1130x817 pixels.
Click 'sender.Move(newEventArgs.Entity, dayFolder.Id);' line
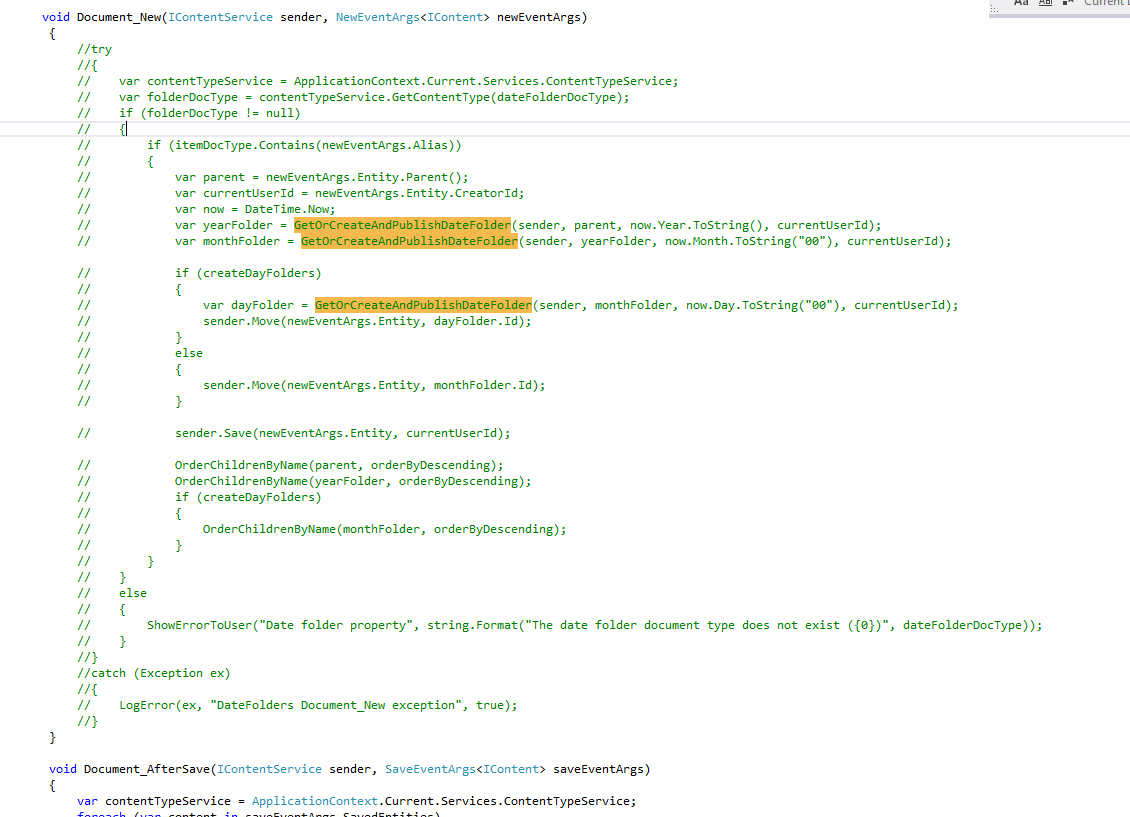[x=367, y=321]
